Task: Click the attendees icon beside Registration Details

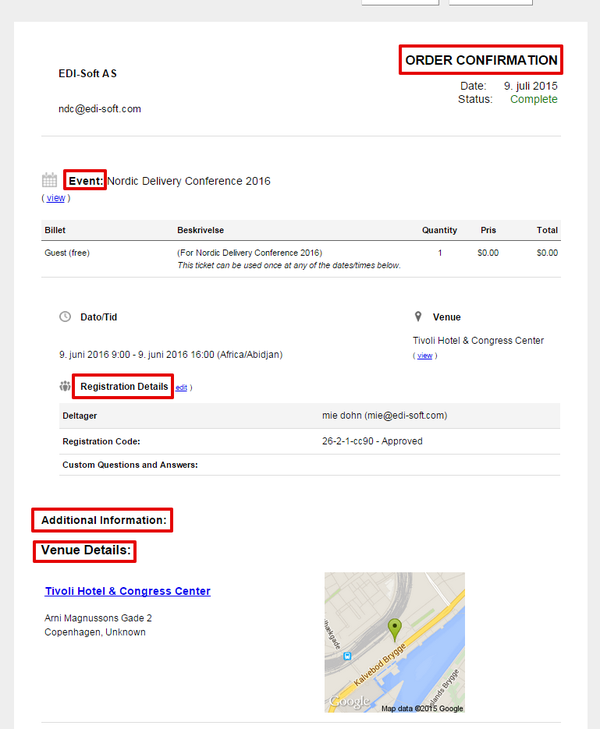Action: click(x=65, y=386)
